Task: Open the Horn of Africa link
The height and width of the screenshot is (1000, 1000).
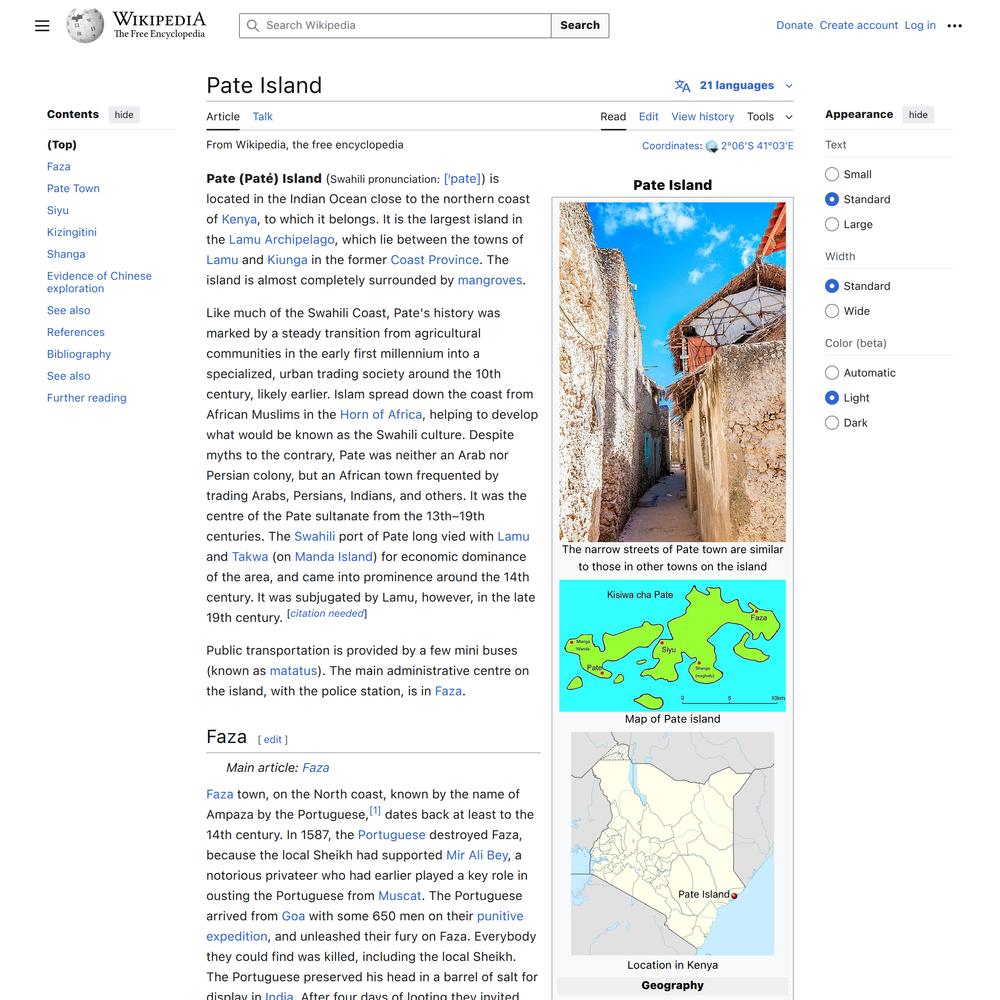Action: (381, 415)
